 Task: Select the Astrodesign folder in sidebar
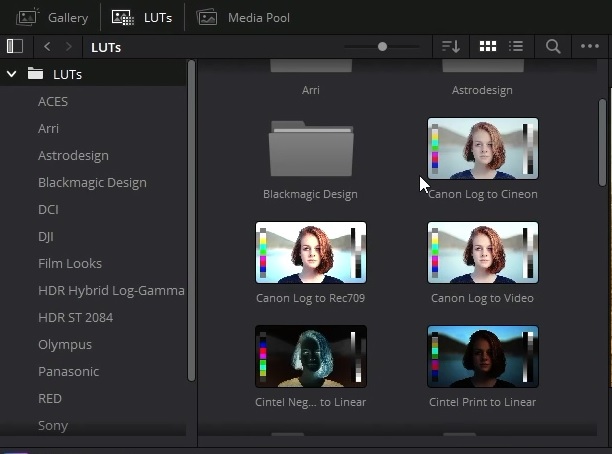(x=73, y=155)
